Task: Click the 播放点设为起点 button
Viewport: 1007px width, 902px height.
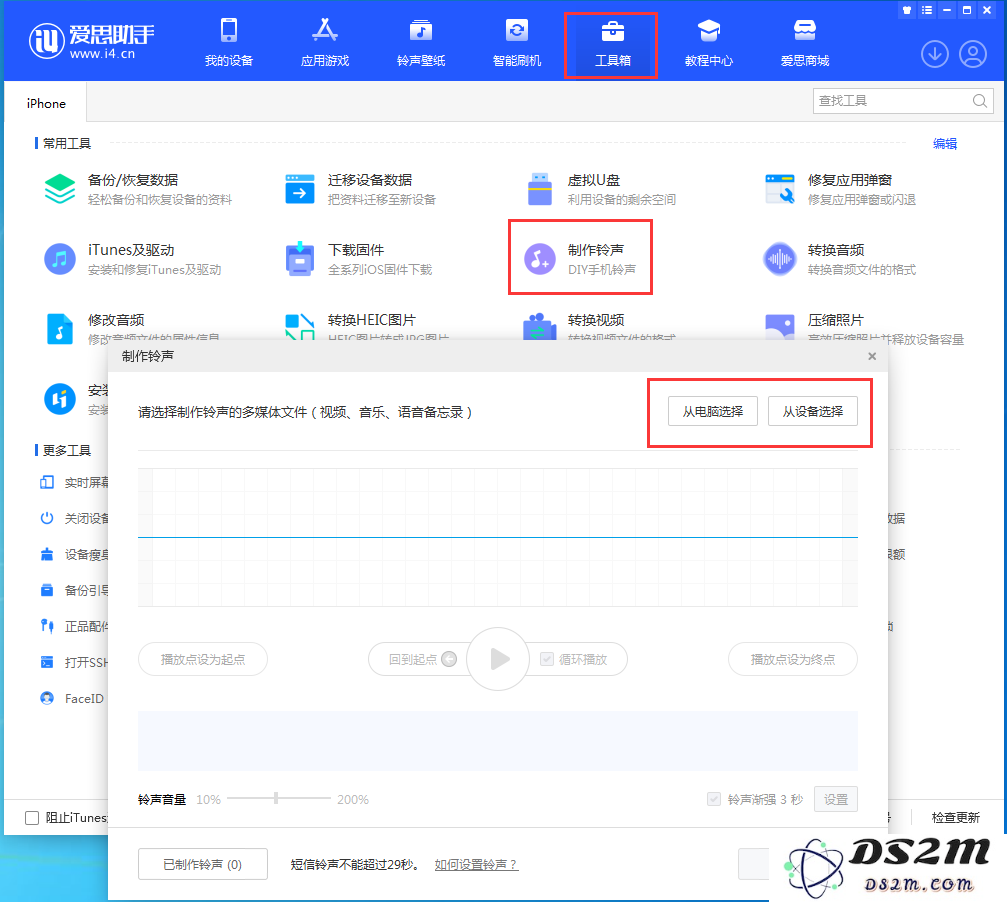Action: pyautogui.click(x=202, y=659)
